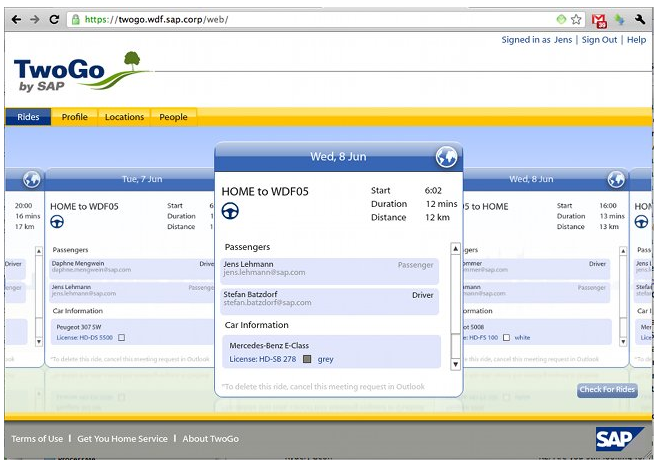Click the License: HD-SB 278 text
The image size is (660, 464).
pyautogui.click(x=263, y=359)
